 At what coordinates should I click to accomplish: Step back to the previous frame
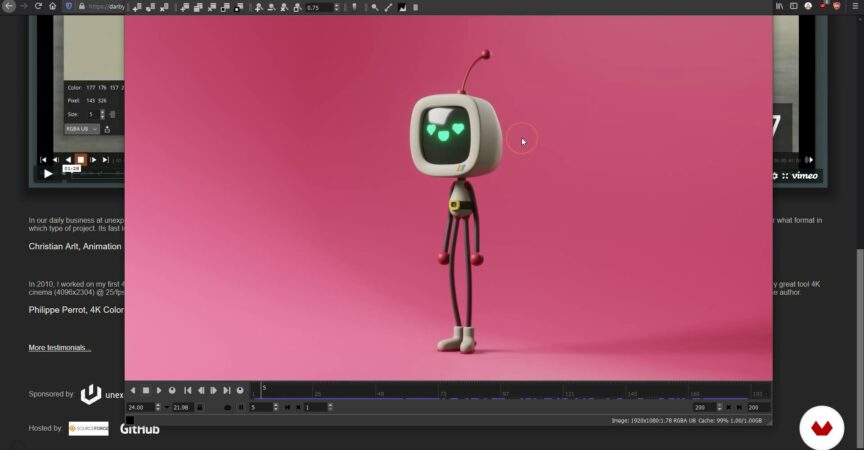coord(201,390)
